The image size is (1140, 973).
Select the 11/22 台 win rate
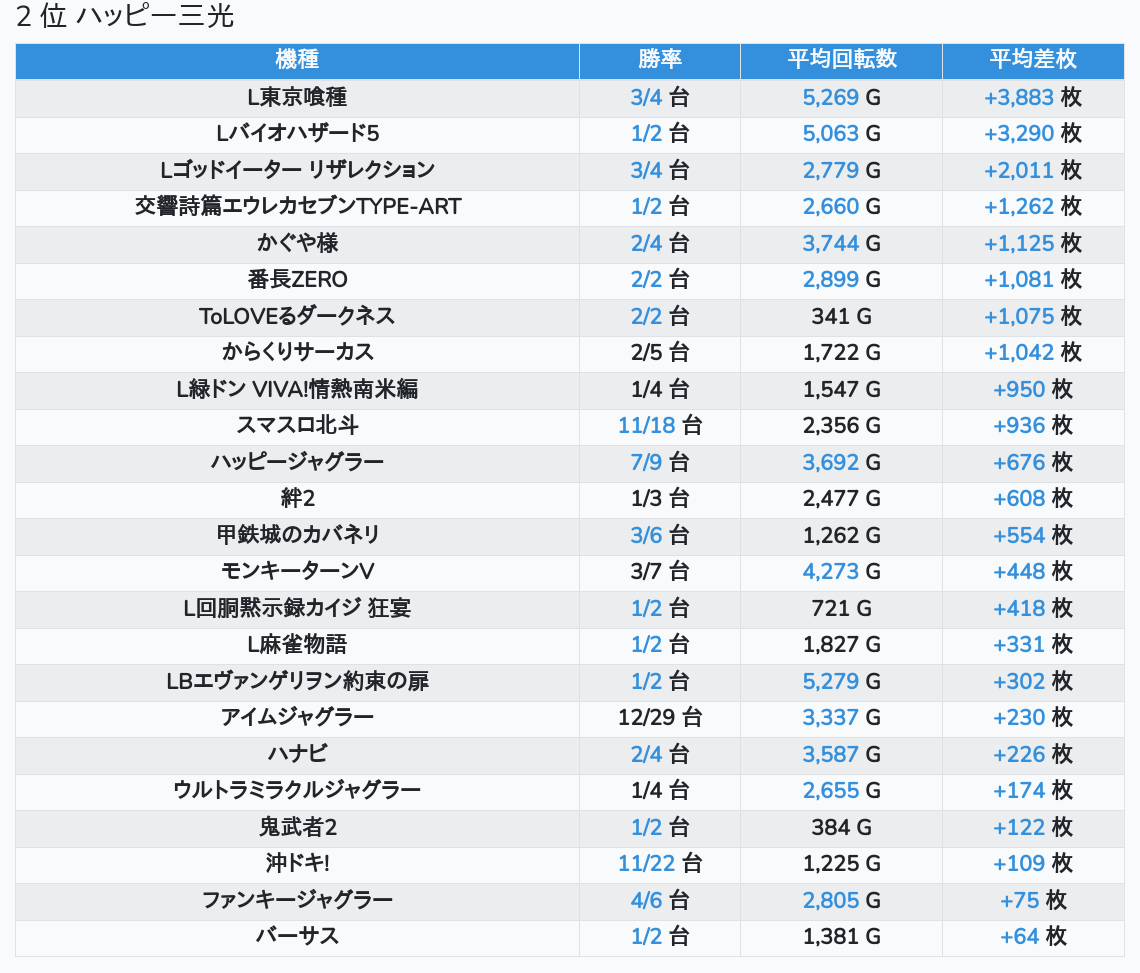[659, 863]
